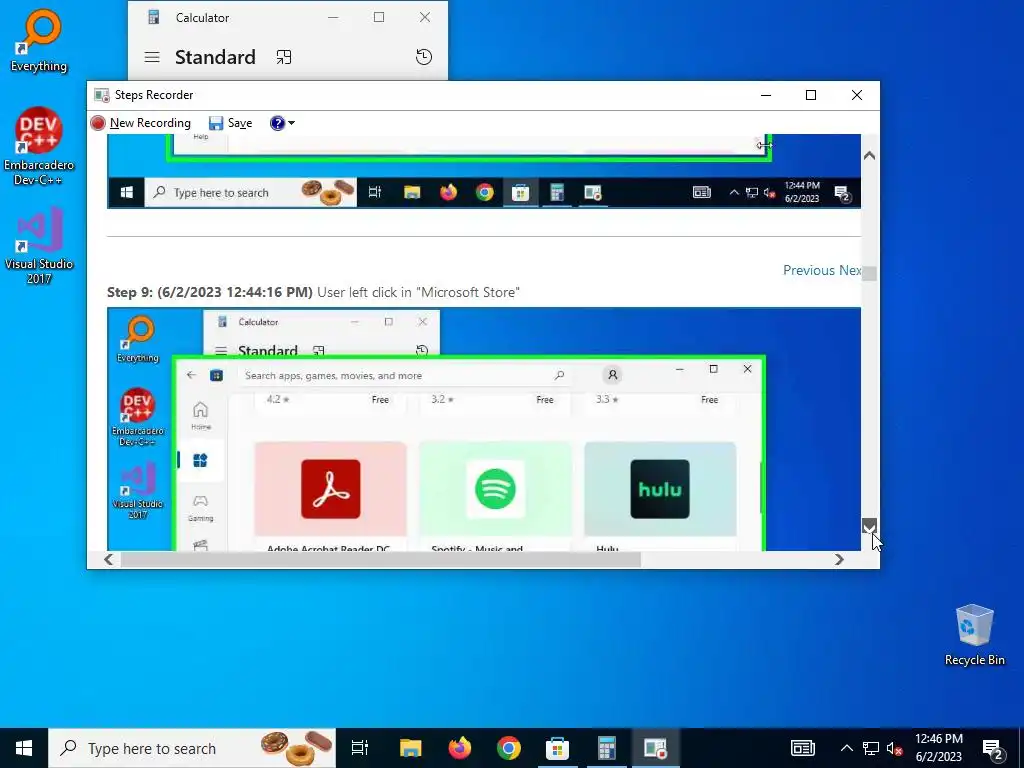Click horizontal scrollbar left arrow
Screen dimensions: 1024x768
108,560
